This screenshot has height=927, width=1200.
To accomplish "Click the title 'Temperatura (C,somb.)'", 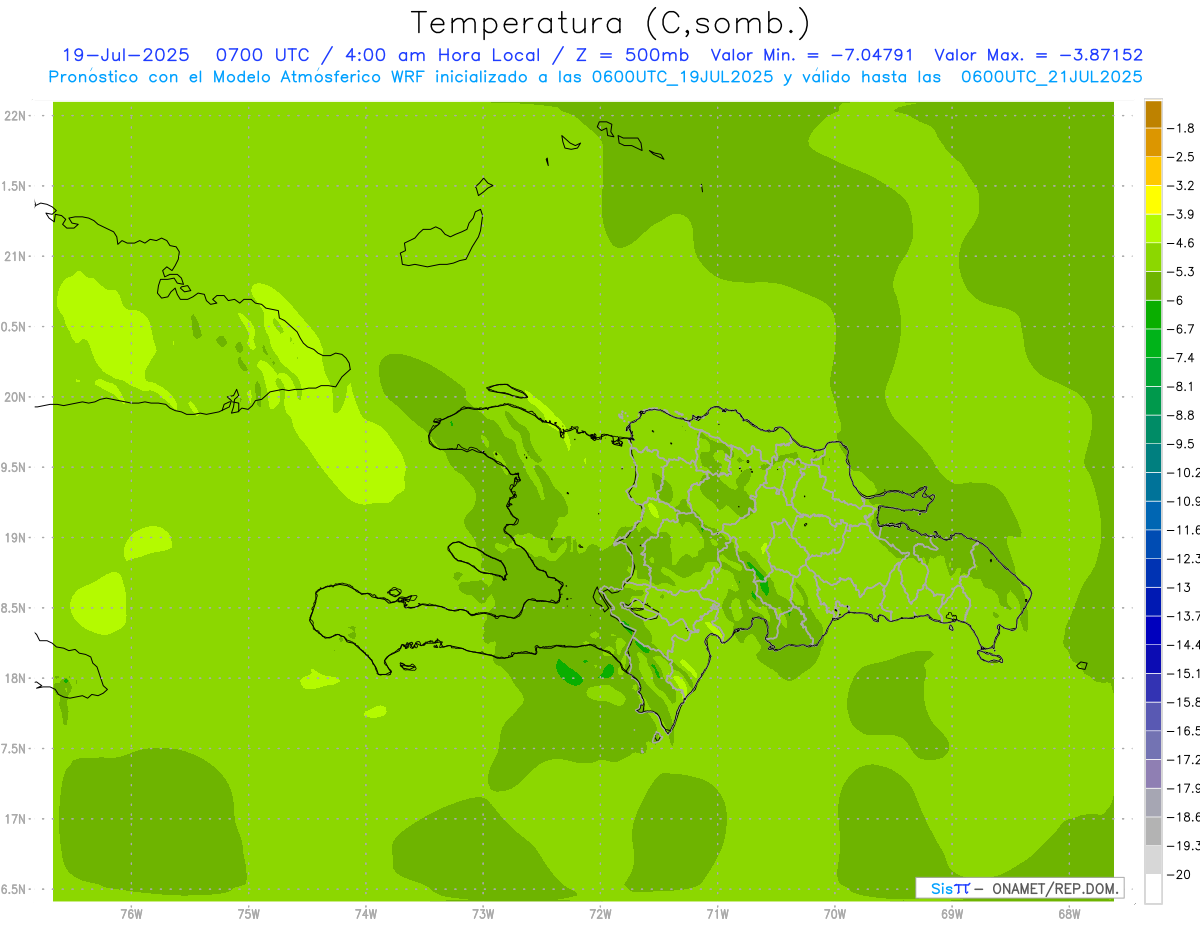I will click(x=611, y=23).
